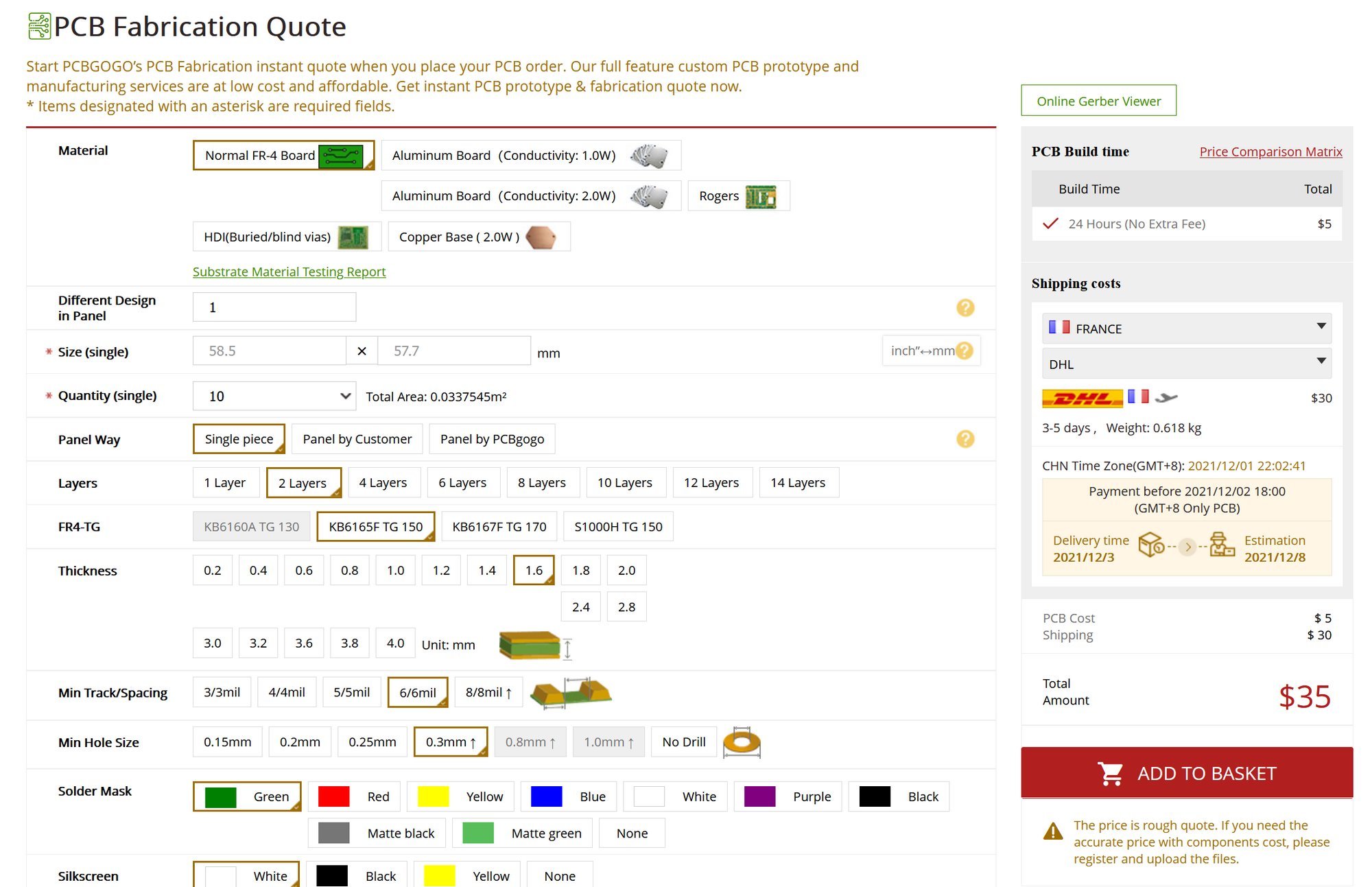
Task: Click ADD TO BASKET button
Action: [1187, 773]
